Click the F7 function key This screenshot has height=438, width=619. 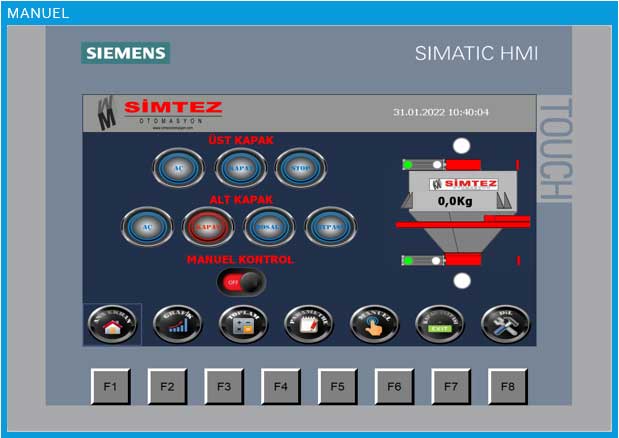point(451,387)
